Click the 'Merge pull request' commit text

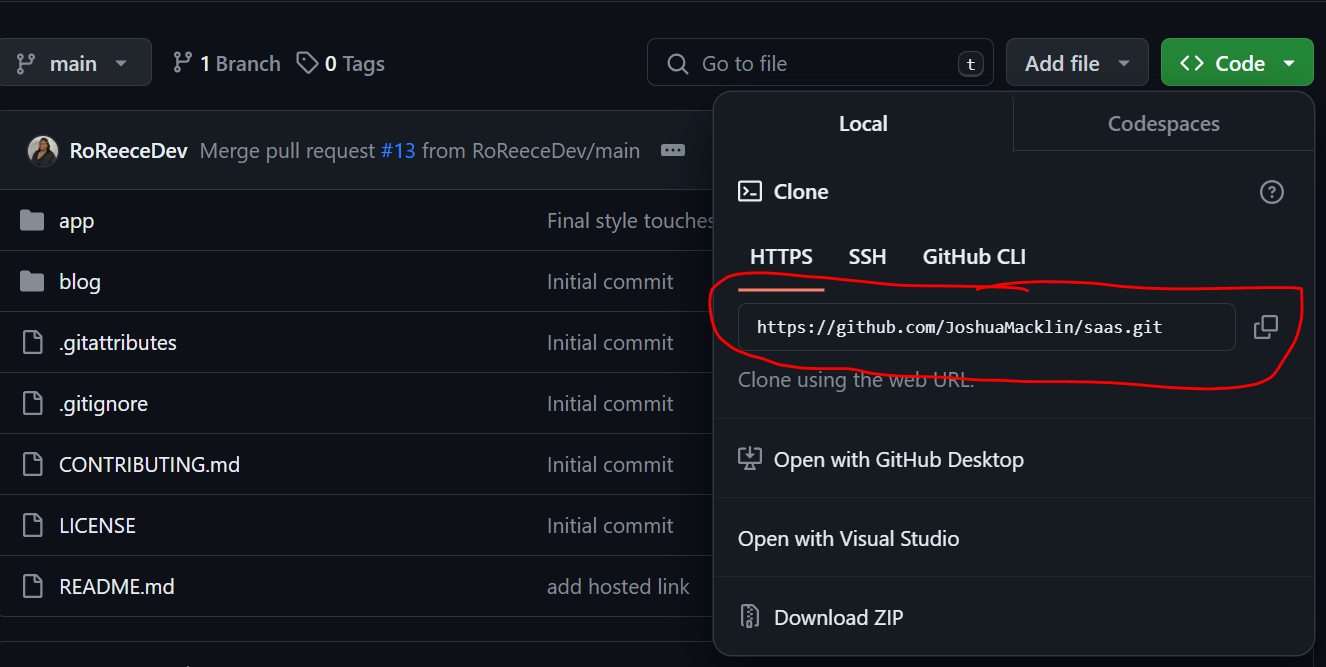(288, 151)
